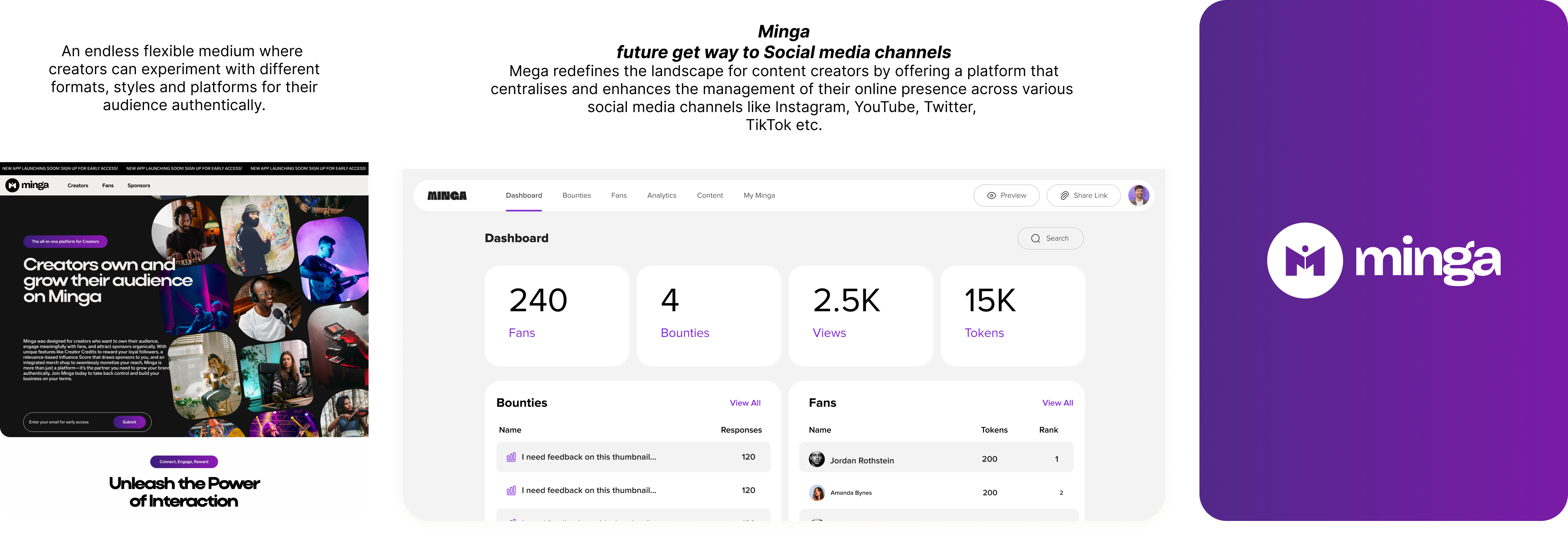1568x537 pixels.
Task: Open the Fans tab in dashboard navigation
Action: [618, 196]
